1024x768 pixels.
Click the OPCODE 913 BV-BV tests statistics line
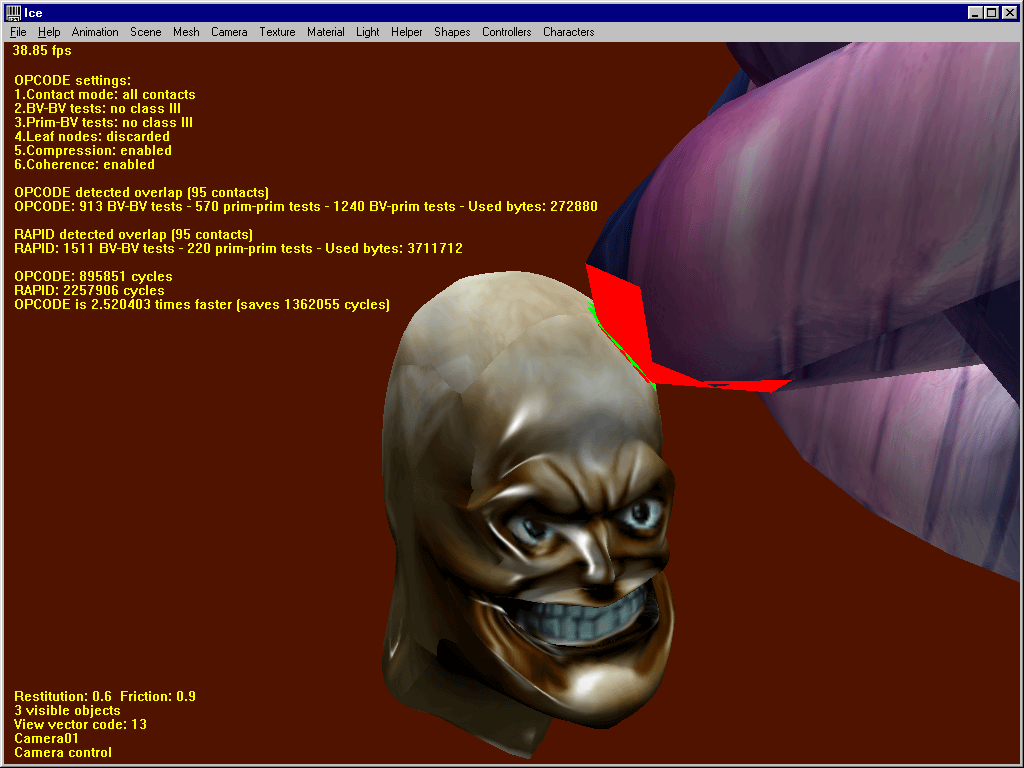306,206
